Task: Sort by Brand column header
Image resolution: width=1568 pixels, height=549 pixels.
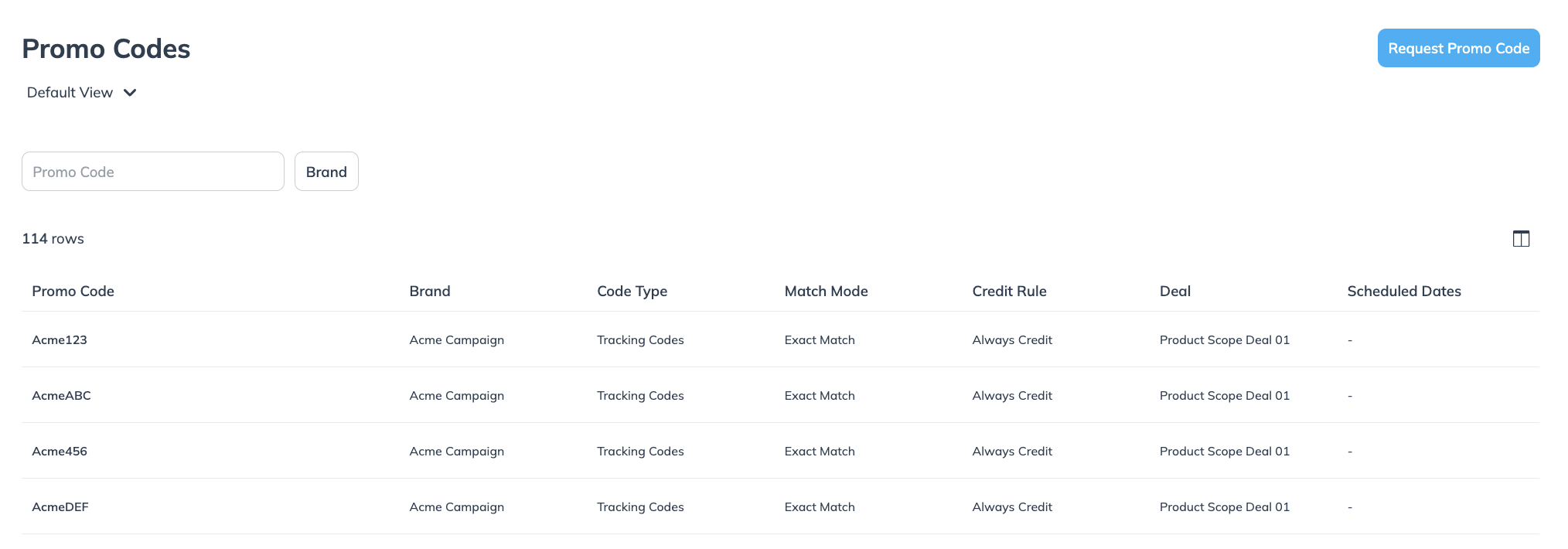Action: point(430,292)
